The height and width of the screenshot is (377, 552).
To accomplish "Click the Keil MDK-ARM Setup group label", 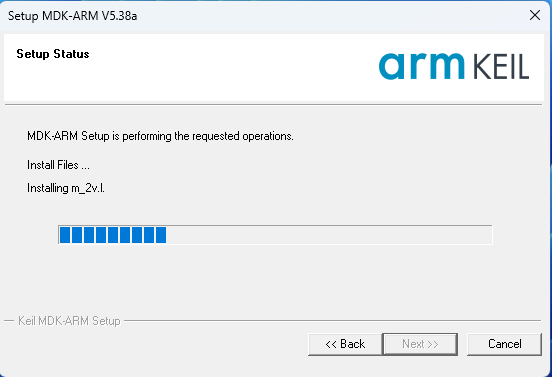I will (69, 321).
